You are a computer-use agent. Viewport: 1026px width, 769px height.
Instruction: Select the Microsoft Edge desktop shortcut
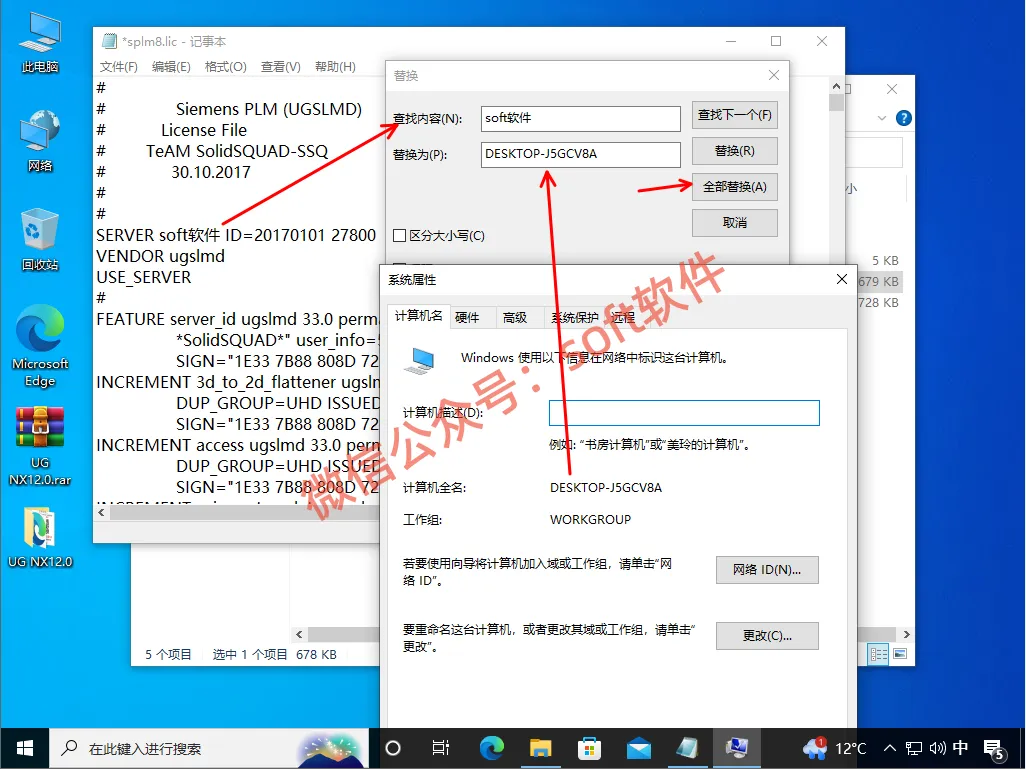40,346
